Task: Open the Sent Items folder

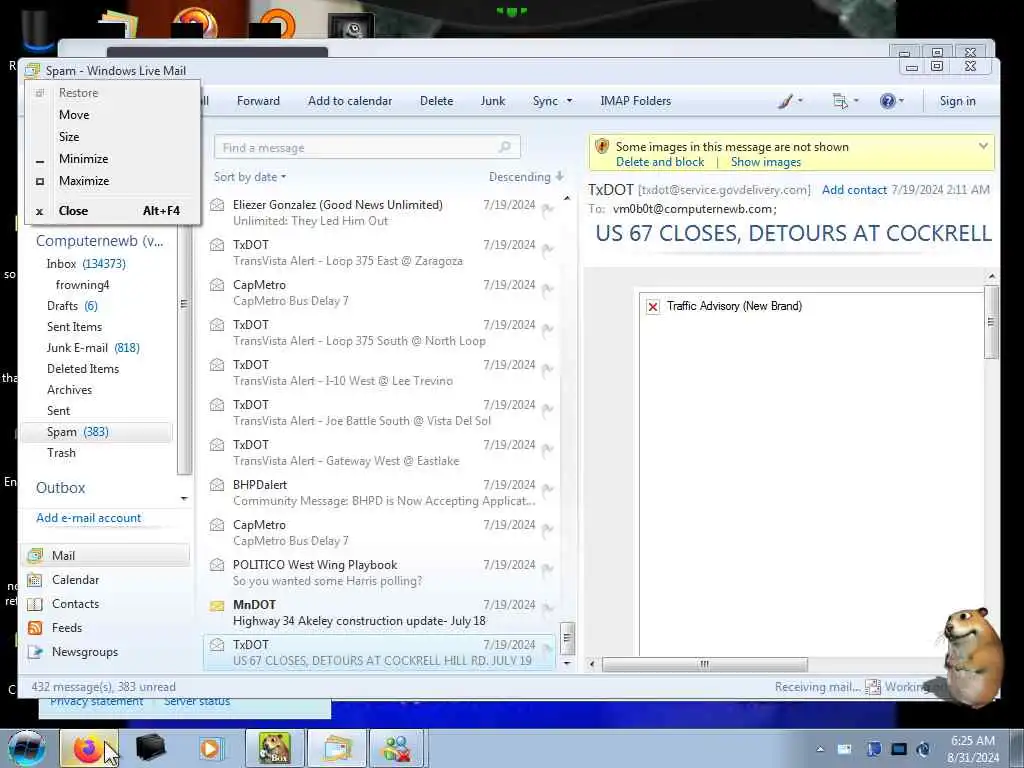Action: click(74, 327)
